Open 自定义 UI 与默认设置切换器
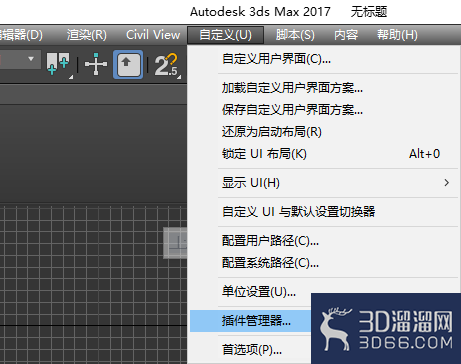The image size is (461, 364). click(323, 212)
